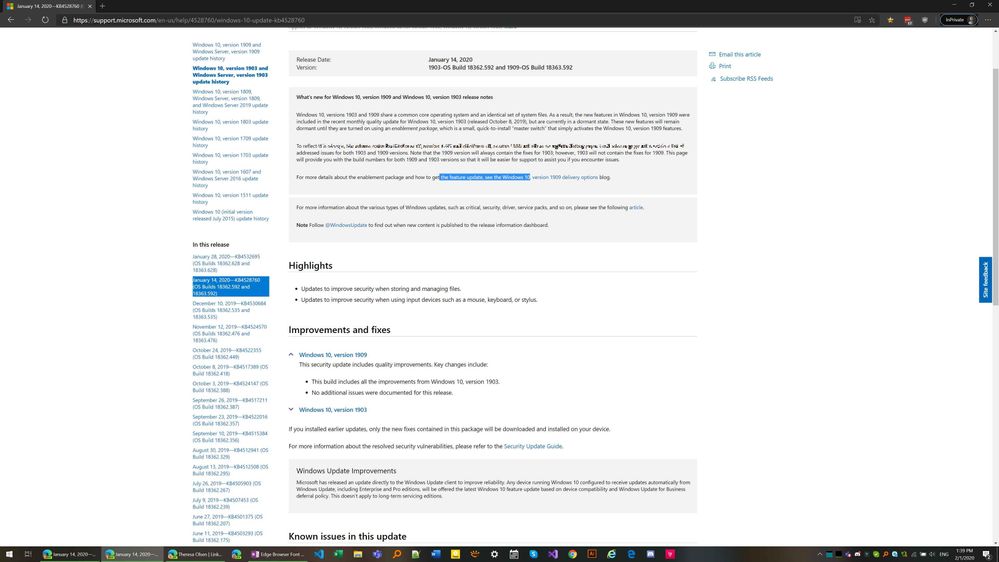Image resolution: width=999 pixels, height=562 pixels.
Task: Add this page to favorites star
Action: tap(872, 20)
